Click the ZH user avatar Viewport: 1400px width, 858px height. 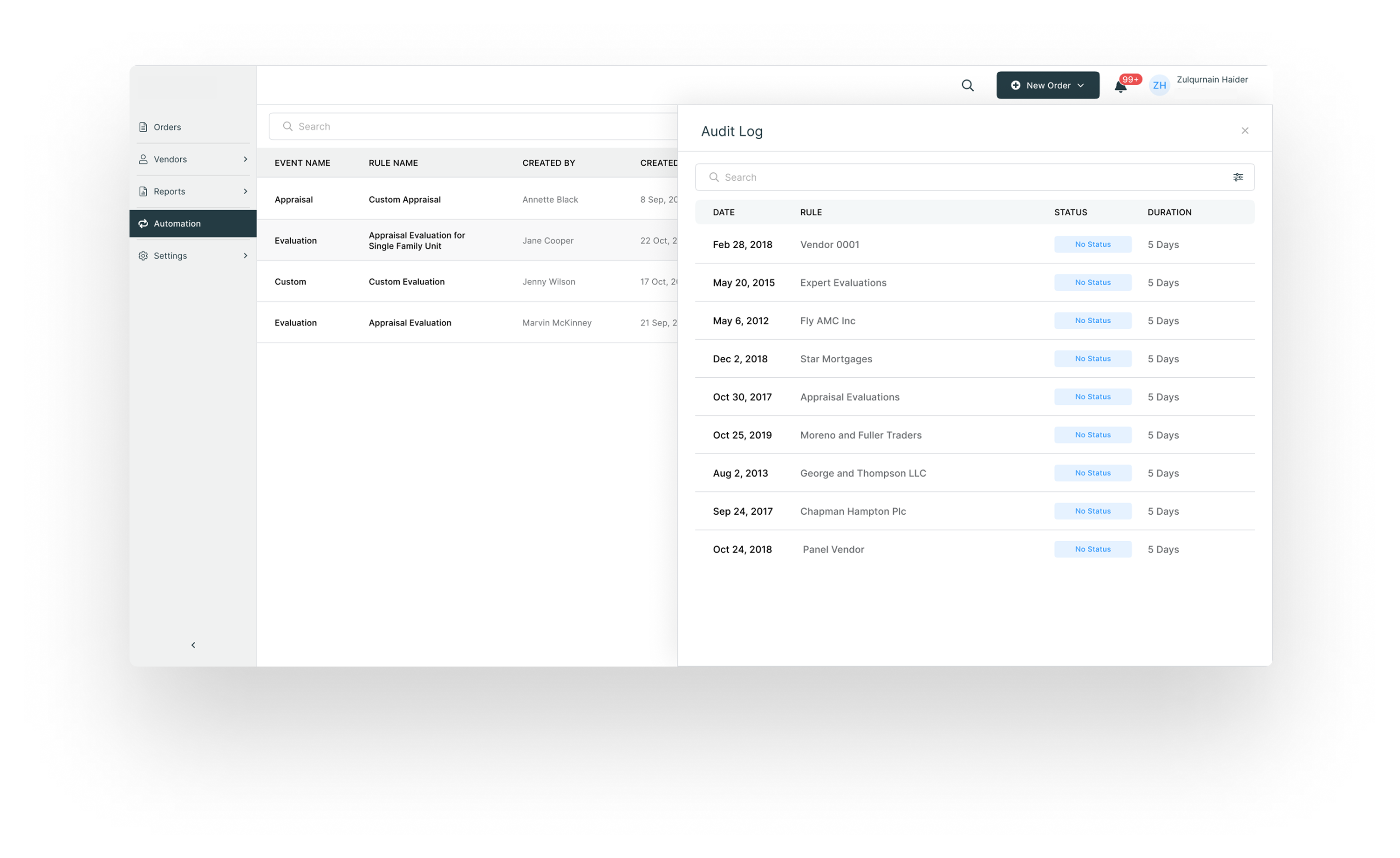coord(1159,85)
